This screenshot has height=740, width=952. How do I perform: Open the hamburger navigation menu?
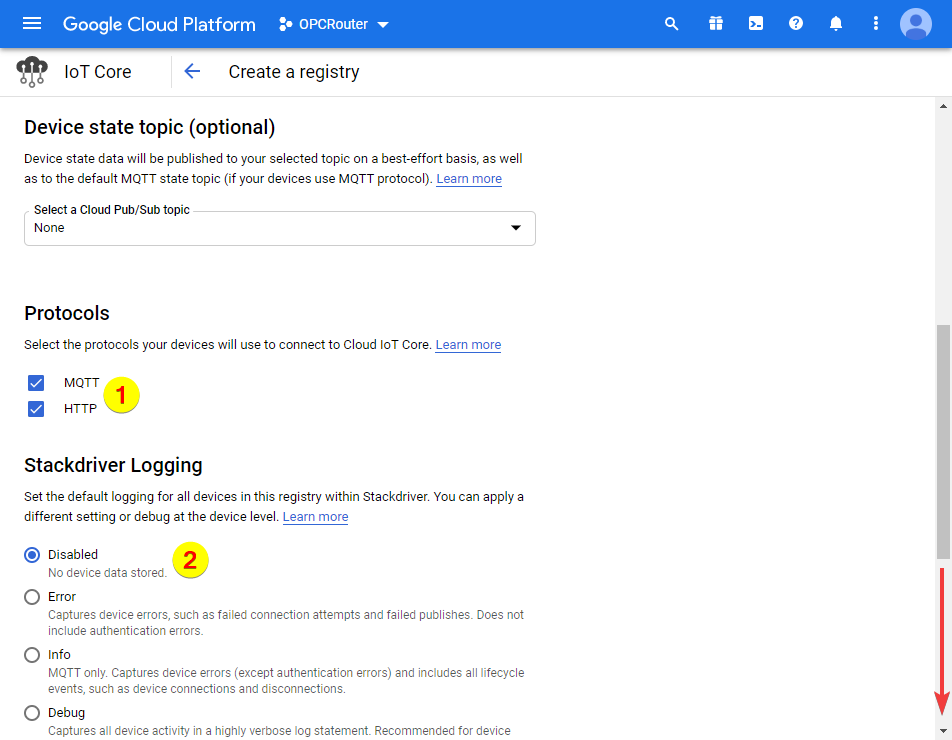32,24
